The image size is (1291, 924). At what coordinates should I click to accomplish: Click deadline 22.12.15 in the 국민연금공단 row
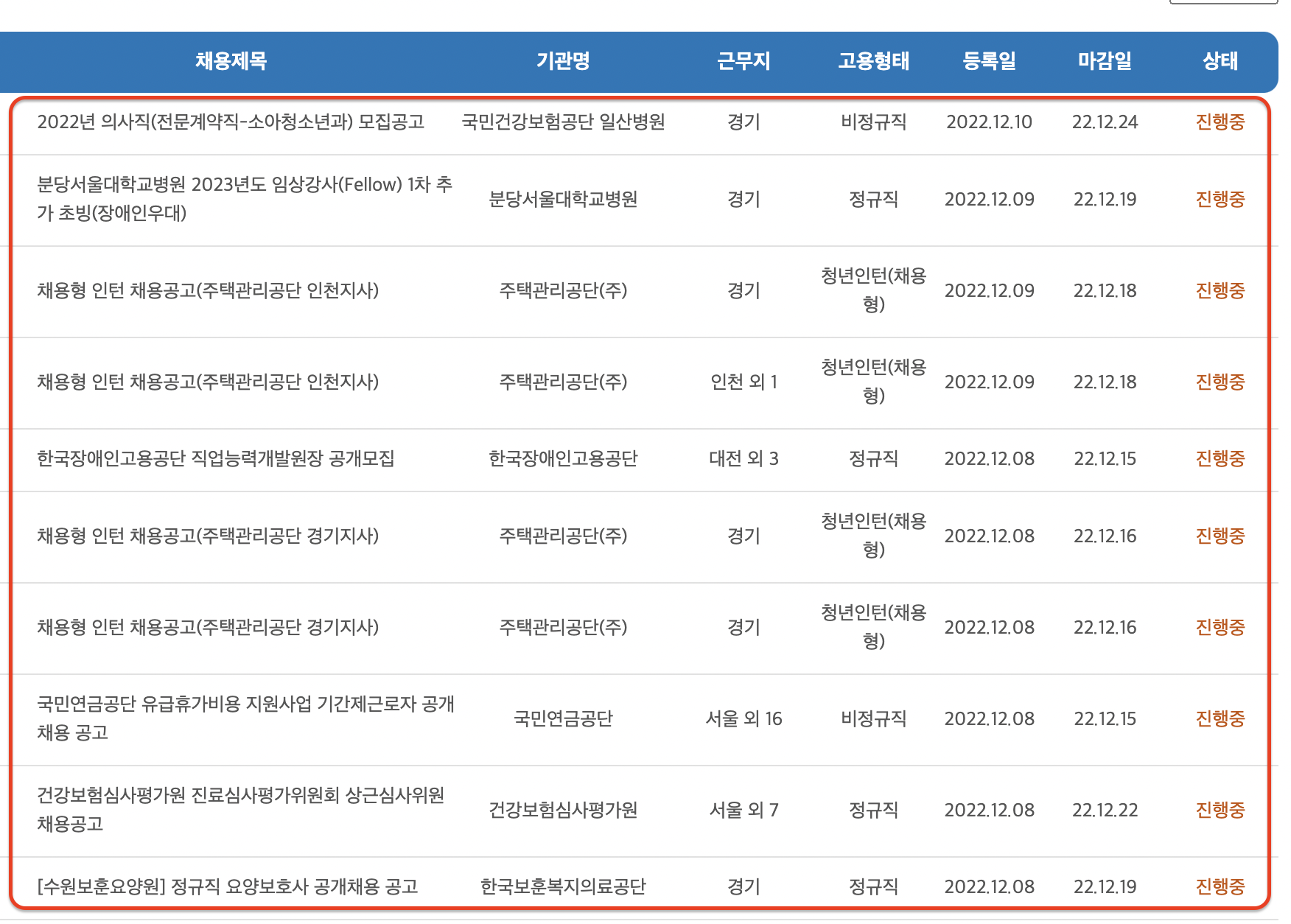point(1105,718)
